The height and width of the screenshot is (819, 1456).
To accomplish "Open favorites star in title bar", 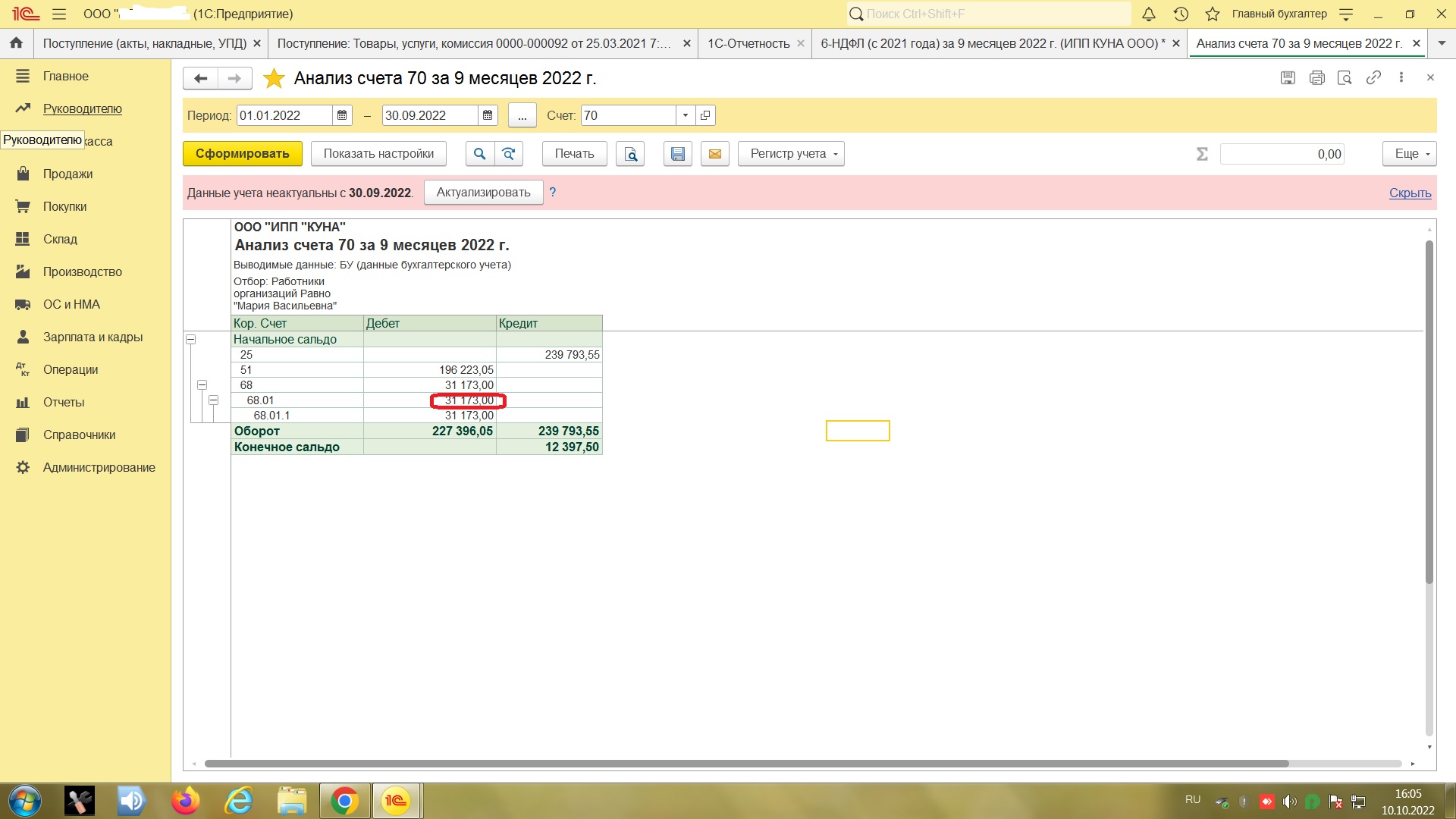I will coord(1213,14).
